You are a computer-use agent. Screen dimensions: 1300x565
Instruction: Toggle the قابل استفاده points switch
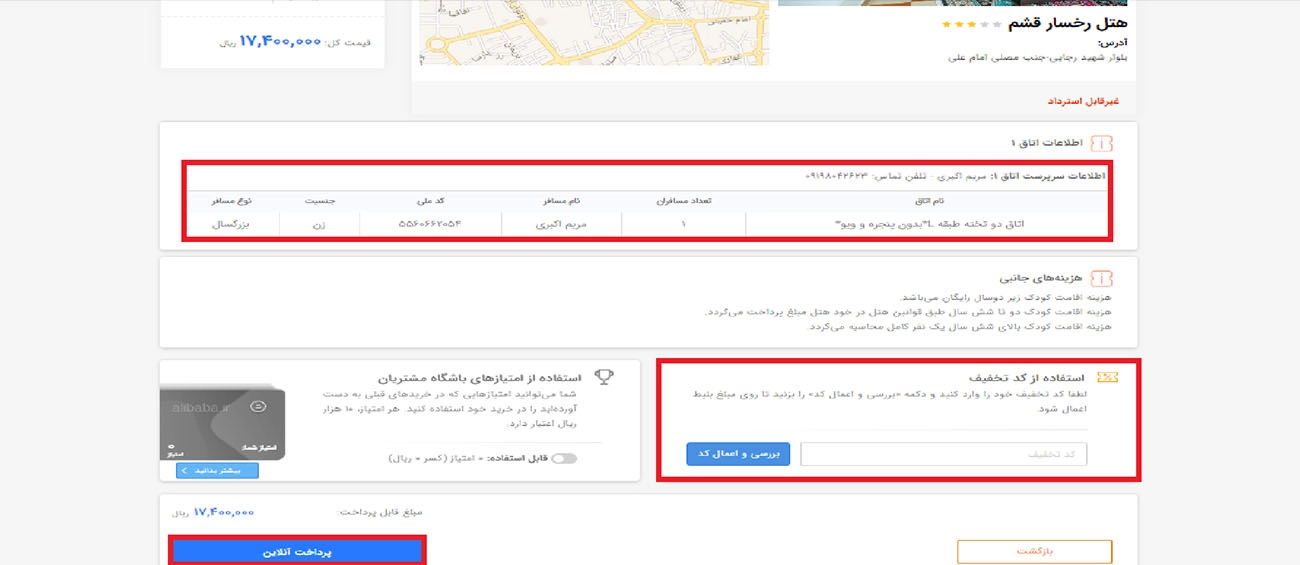[564, 458]
